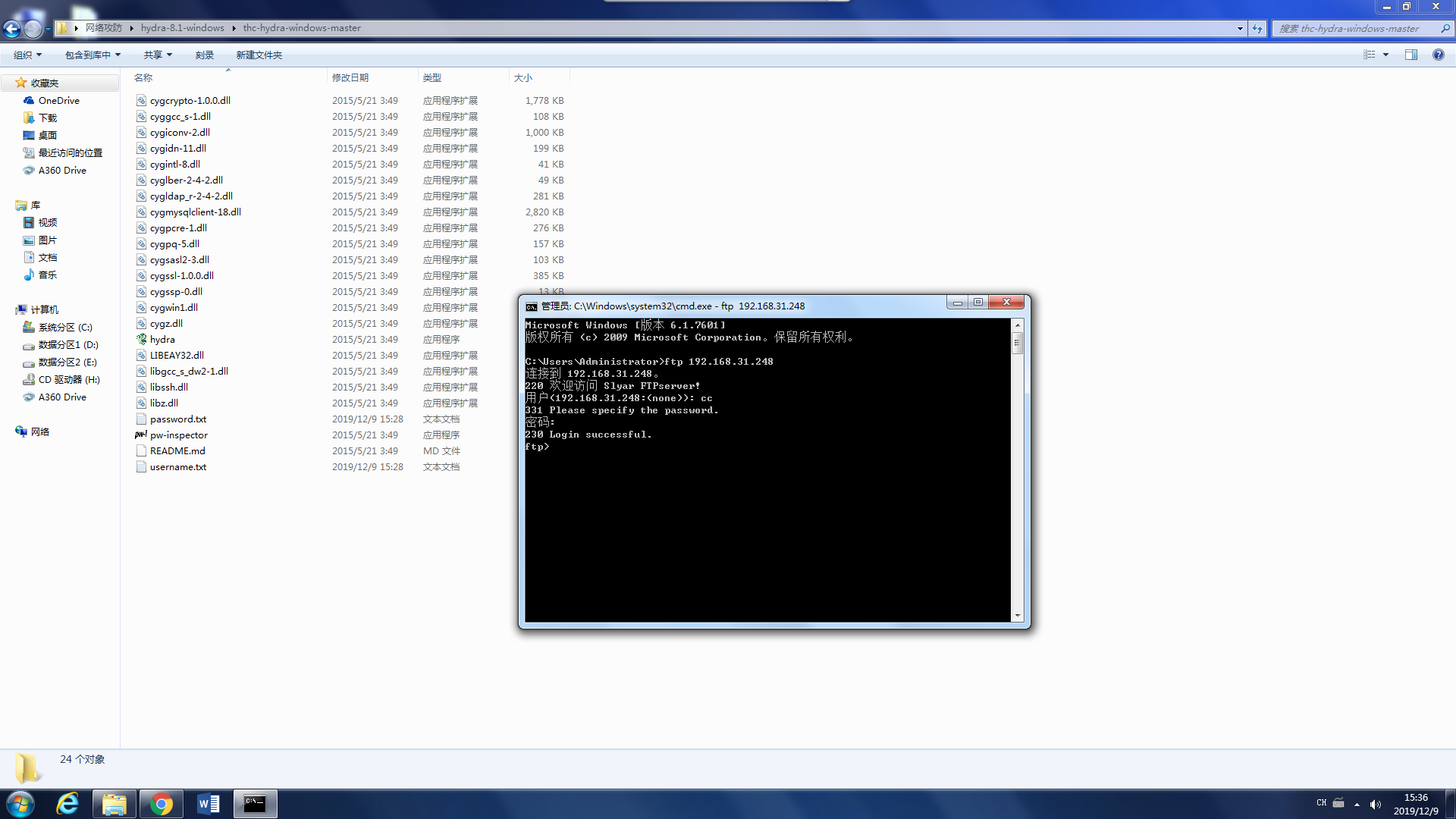Select the pw-inspector application file
This screenshot has height=819, width=1456.
[x=178, y=435]
